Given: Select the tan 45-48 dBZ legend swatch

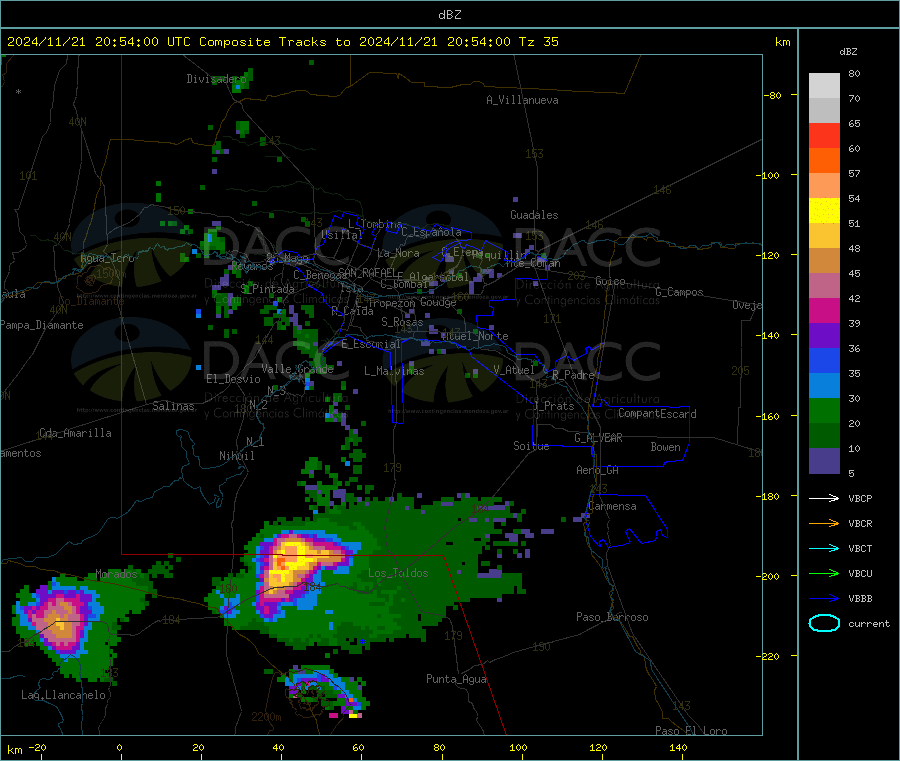Looking at the screenshot, I should [x=824, y=261].
